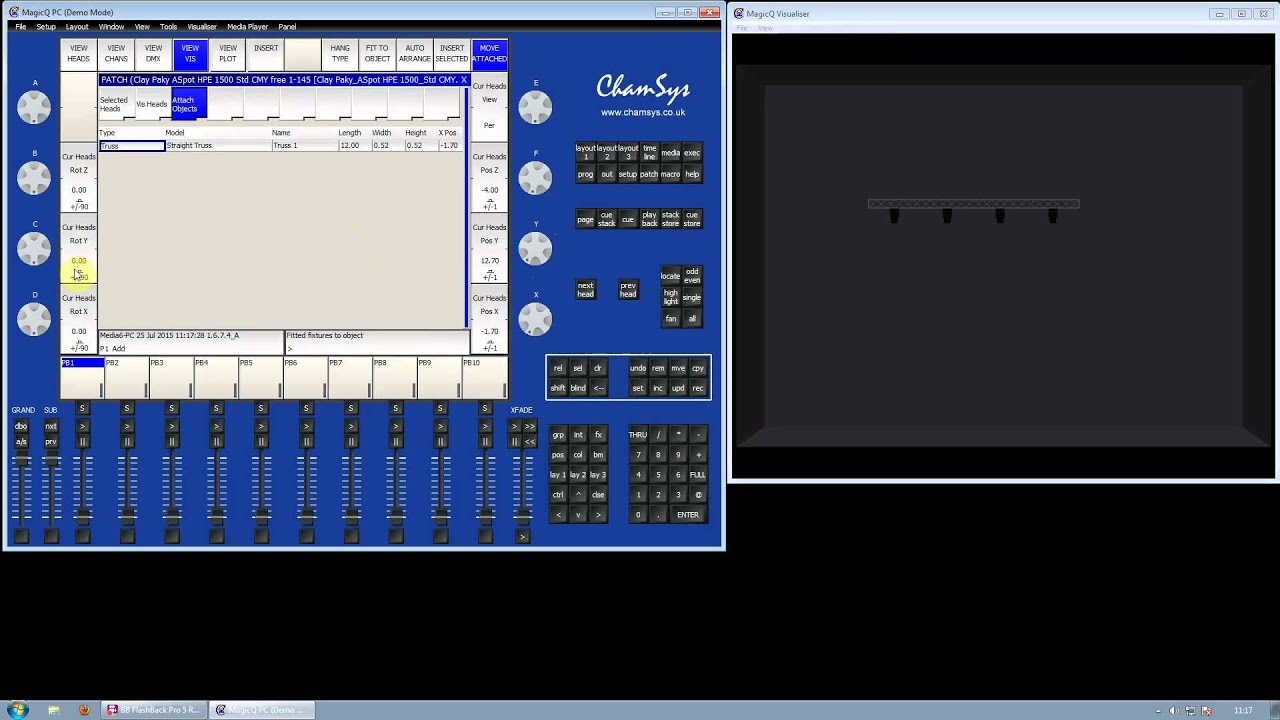Click encoder wheel Y

[535, 249]
